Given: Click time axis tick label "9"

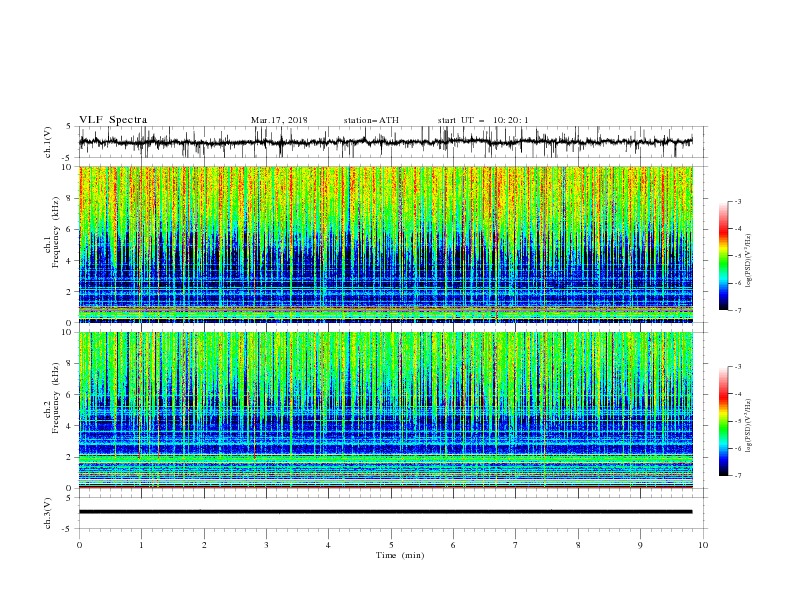Looking at the screenshot, I should [x=640, y=545].
